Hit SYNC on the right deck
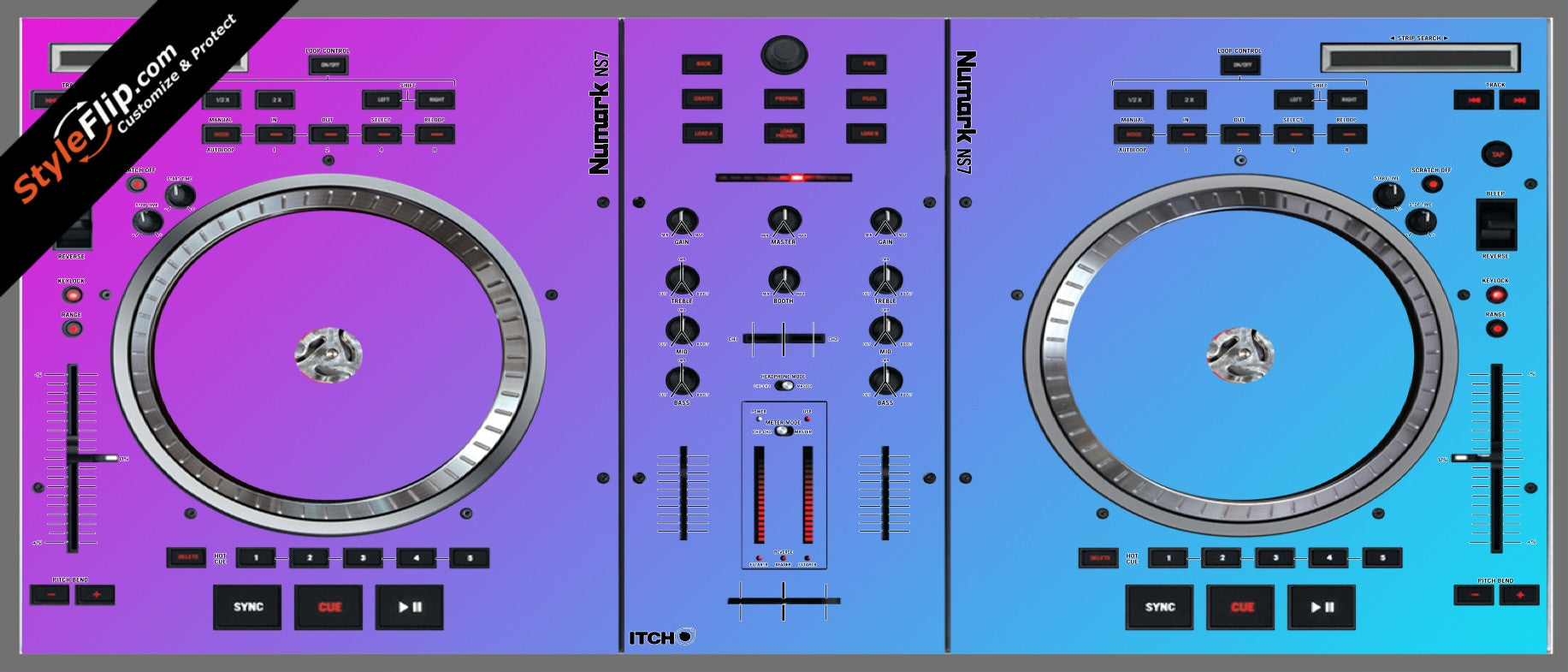Viewport: 1568px width, 672px height. coord(1159,607)
